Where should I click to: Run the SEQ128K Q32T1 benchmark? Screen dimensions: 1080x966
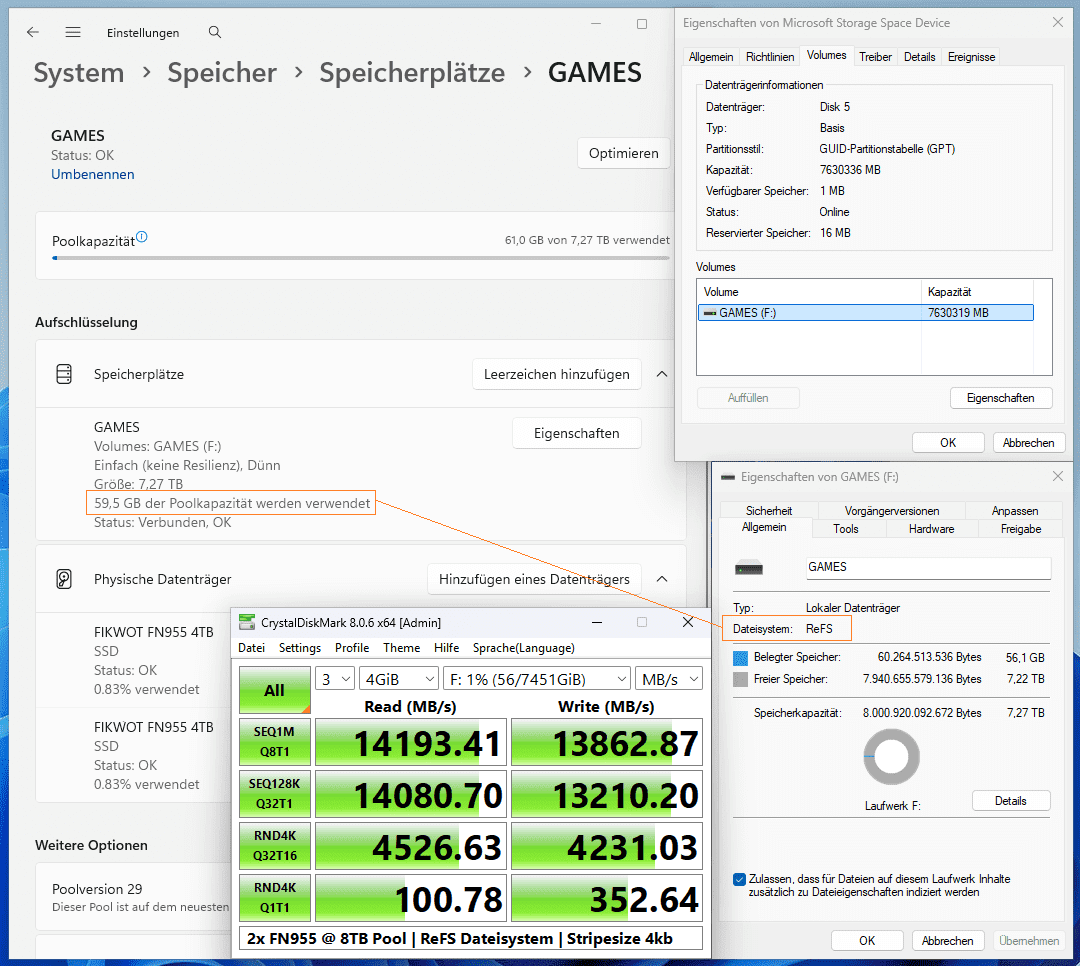click(x=274, y=794)
